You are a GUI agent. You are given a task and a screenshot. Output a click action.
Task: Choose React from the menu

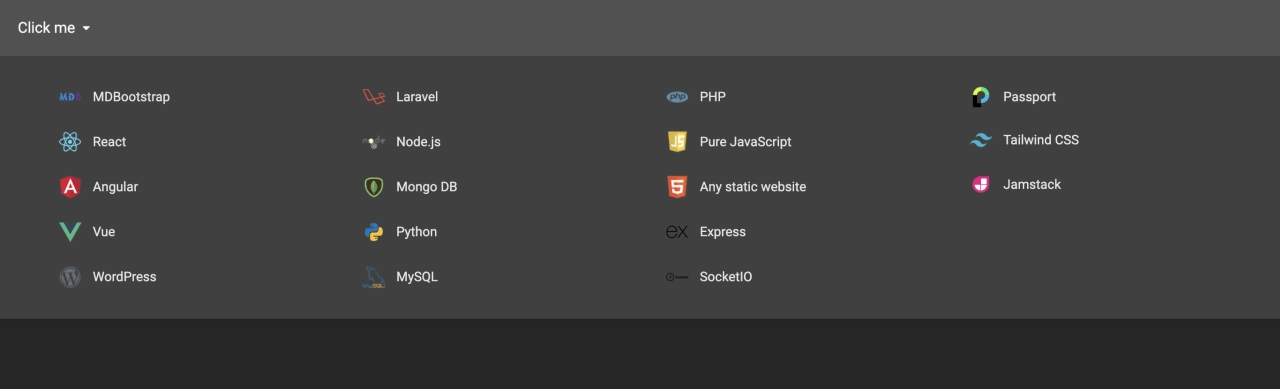(x=109, y=142)
